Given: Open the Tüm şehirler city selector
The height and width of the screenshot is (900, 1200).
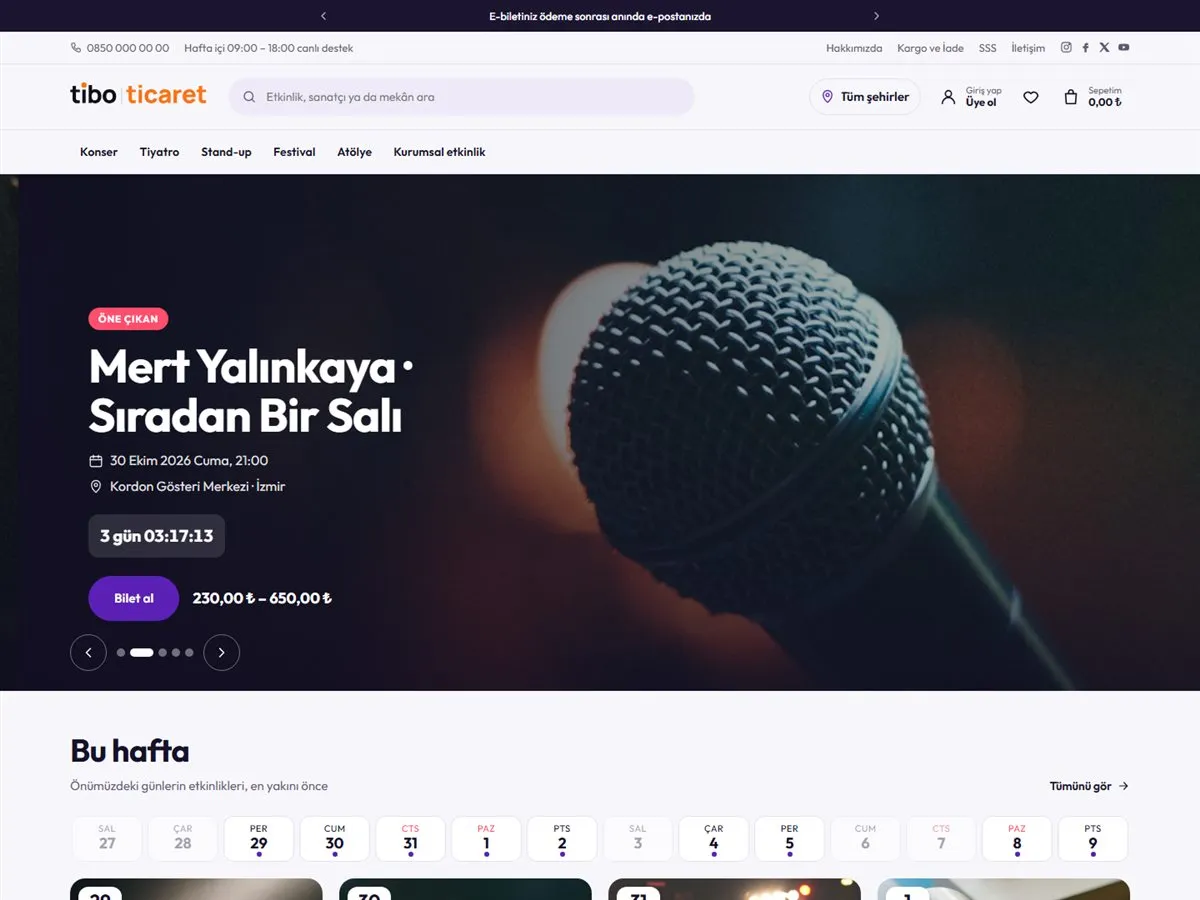Looking at the screenshot, I should pos(865,97).
